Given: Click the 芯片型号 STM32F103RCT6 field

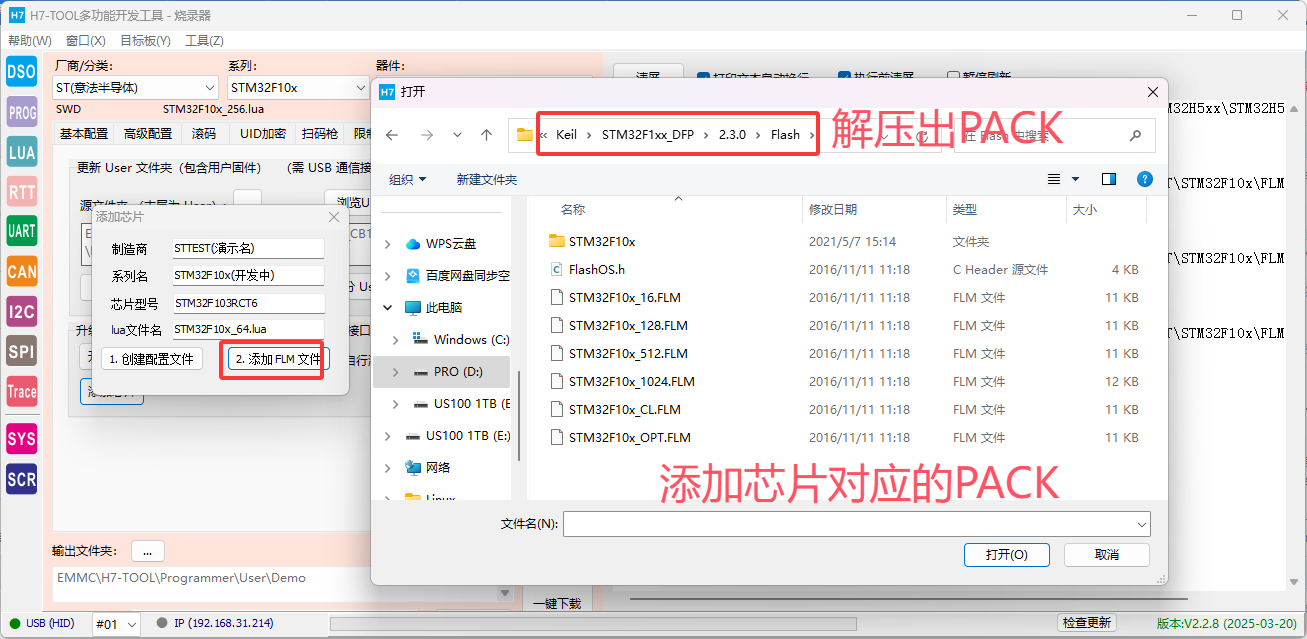Looking at the screenshot, I should click(x=248, y=303).
